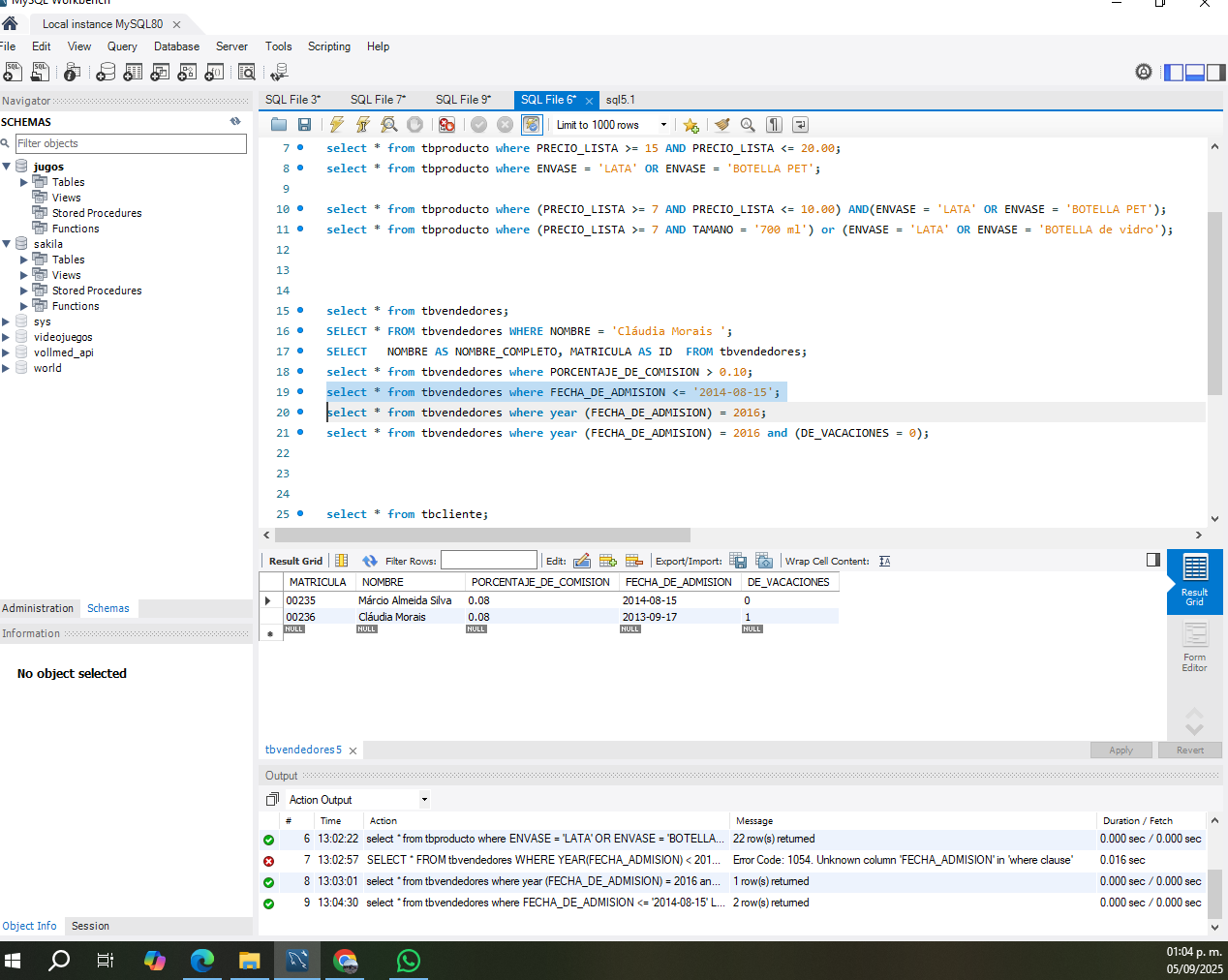Image resolution: width=1228 pixels, height=980 pixels.
Task: Open the object inspector icon
Action: 72,72
